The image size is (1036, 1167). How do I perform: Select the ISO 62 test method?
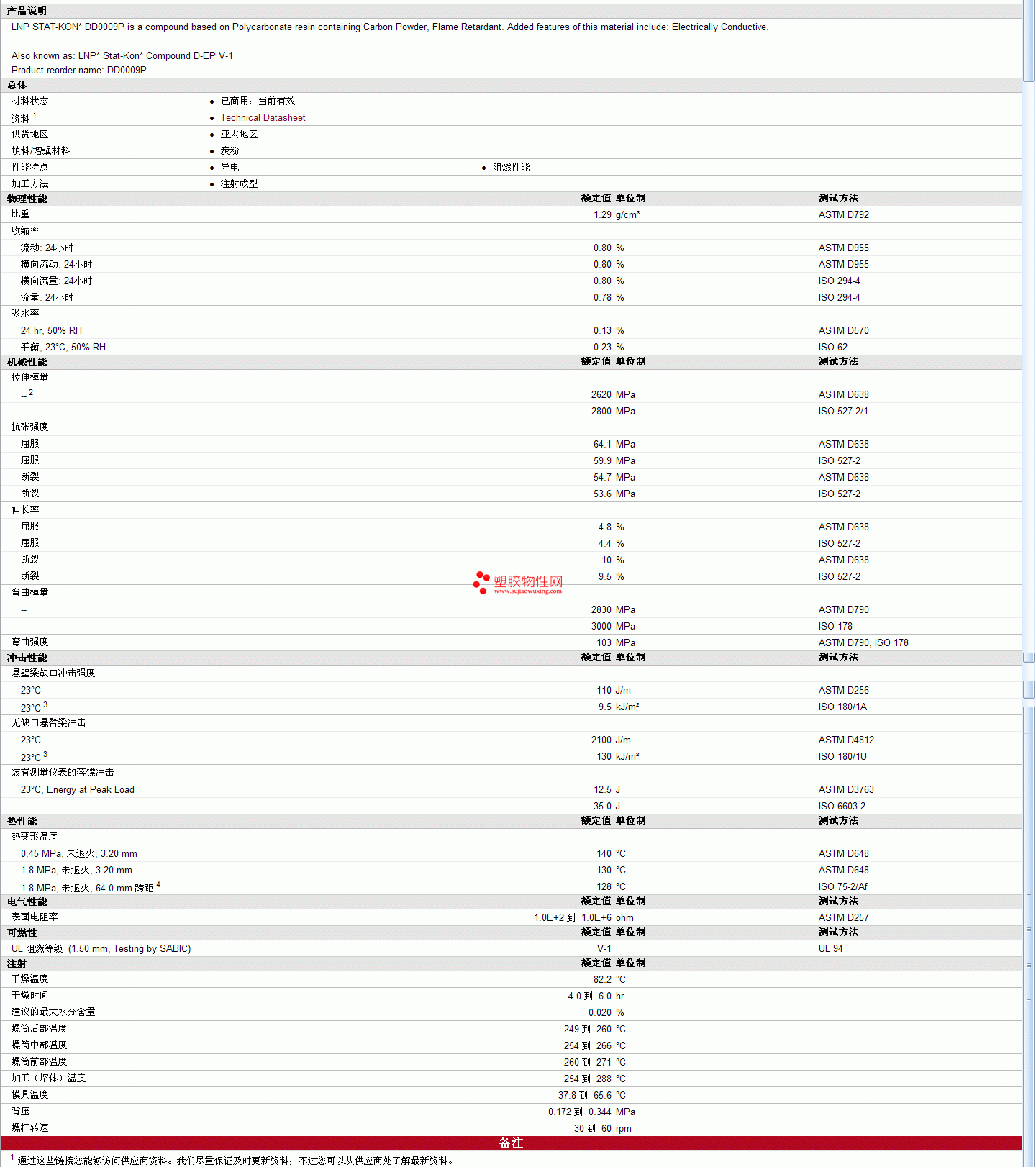click(832, 347)
